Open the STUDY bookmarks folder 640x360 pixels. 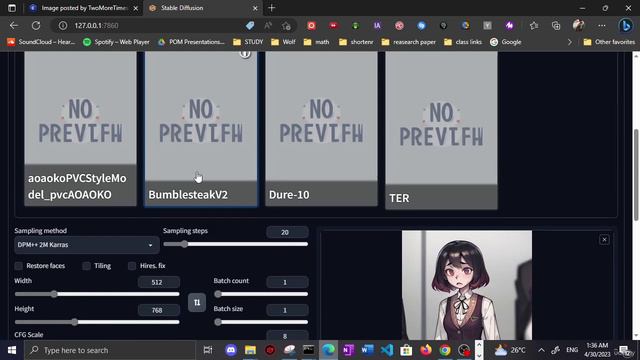tap(248, 42)
